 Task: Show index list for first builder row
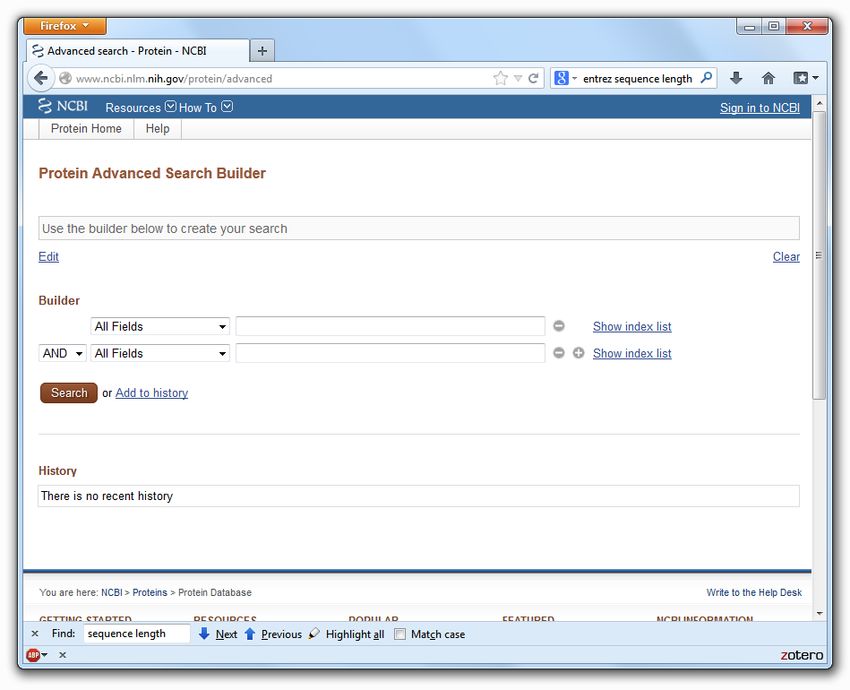click(x=632, y=326)
